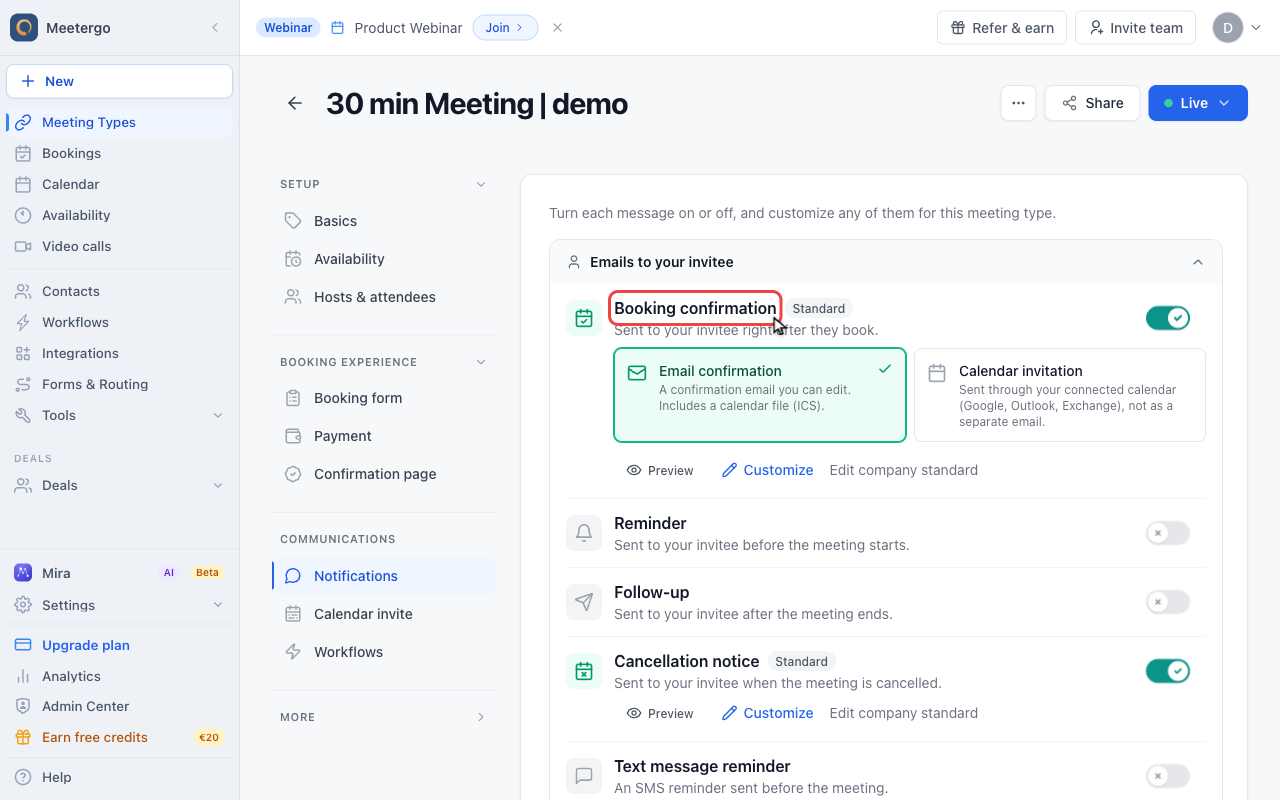Screen dimensions: 1280x800
Task: Click the Standard badge beside Cancellation notice
Action: click(801, 661)
